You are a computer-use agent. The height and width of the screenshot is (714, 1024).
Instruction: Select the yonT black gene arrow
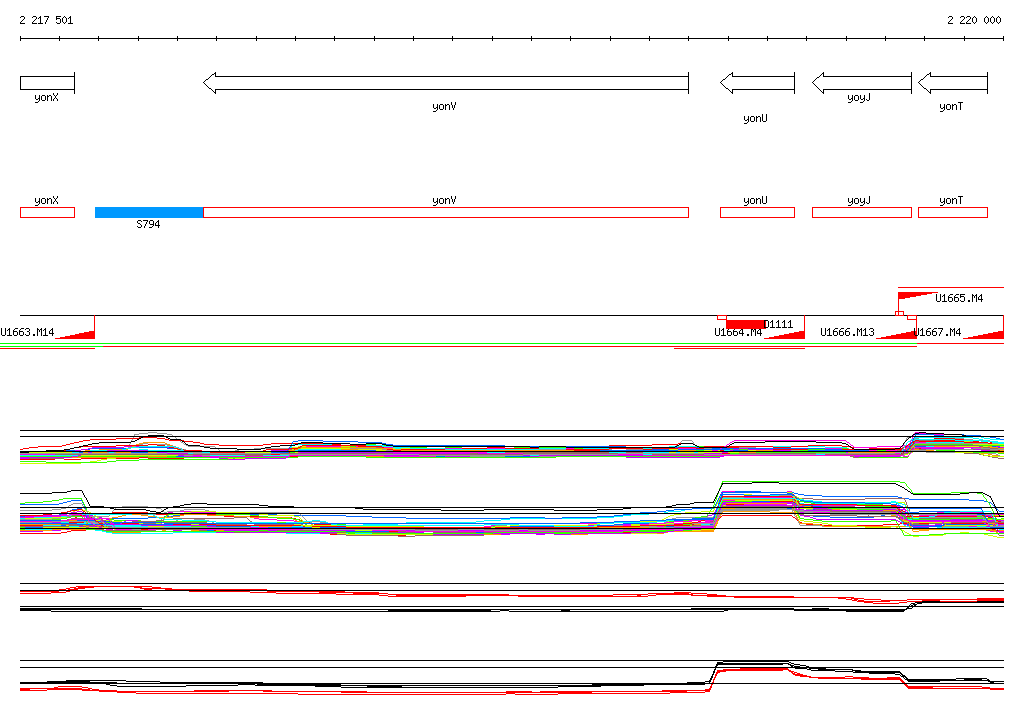(953, 83)
